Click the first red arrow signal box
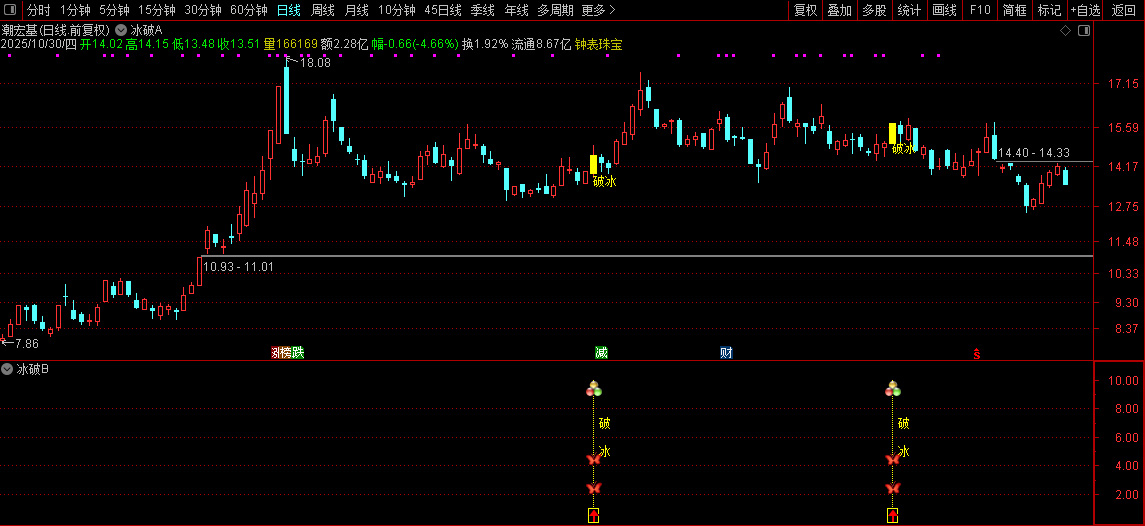 click(594, 516)
